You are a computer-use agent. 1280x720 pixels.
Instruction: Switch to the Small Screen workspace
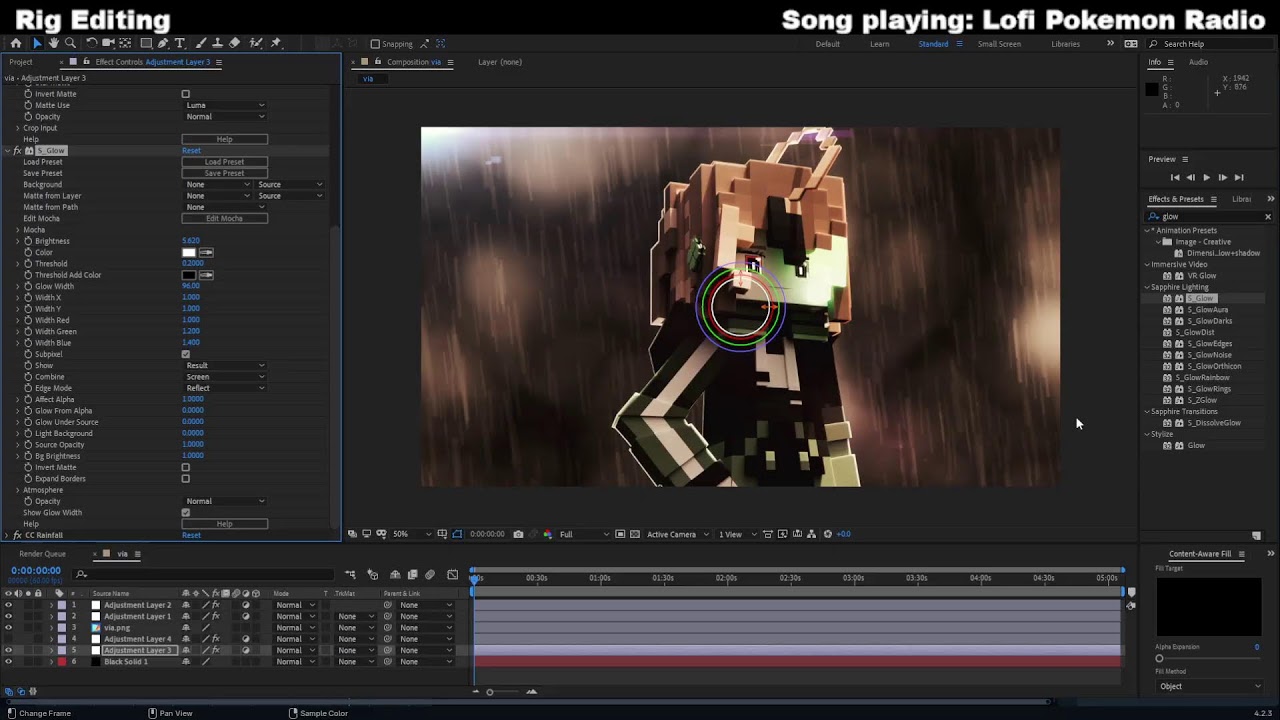[999, 44]
